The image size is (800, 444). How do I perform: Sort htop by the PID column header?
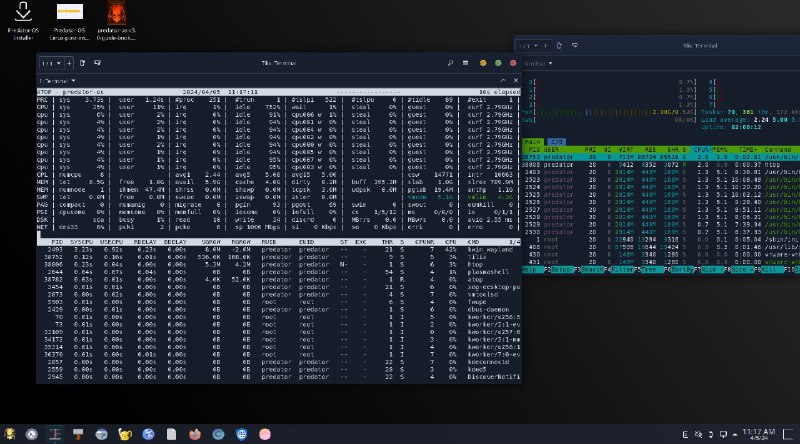click(x=534, y=150)
